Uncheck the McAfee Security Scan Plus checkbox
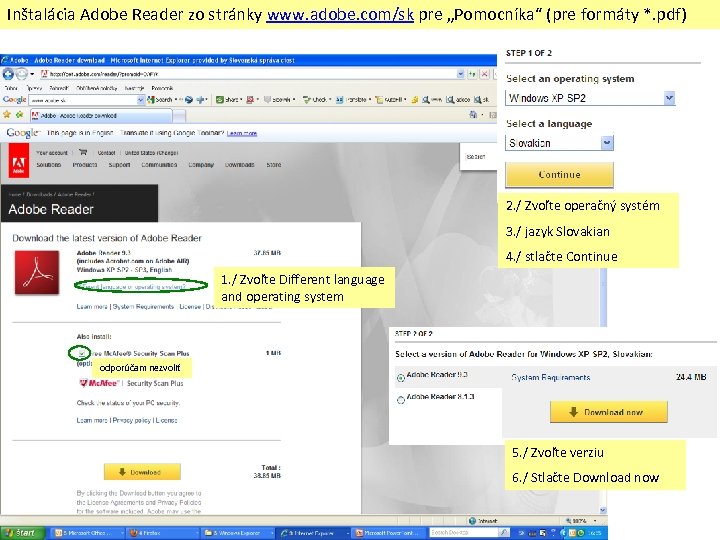The image size is (720, 540). pos(82,353)
